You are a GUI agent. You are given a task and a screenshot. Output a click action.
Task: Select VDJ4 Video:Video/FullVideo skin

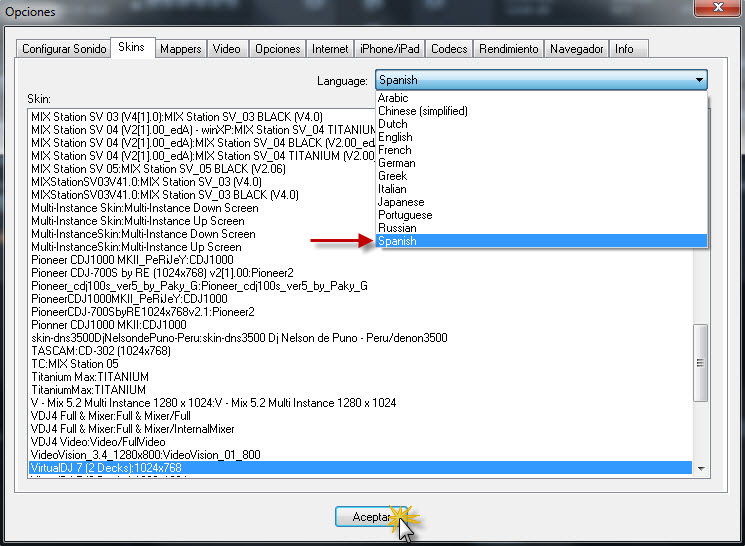(x=361, y=442)
